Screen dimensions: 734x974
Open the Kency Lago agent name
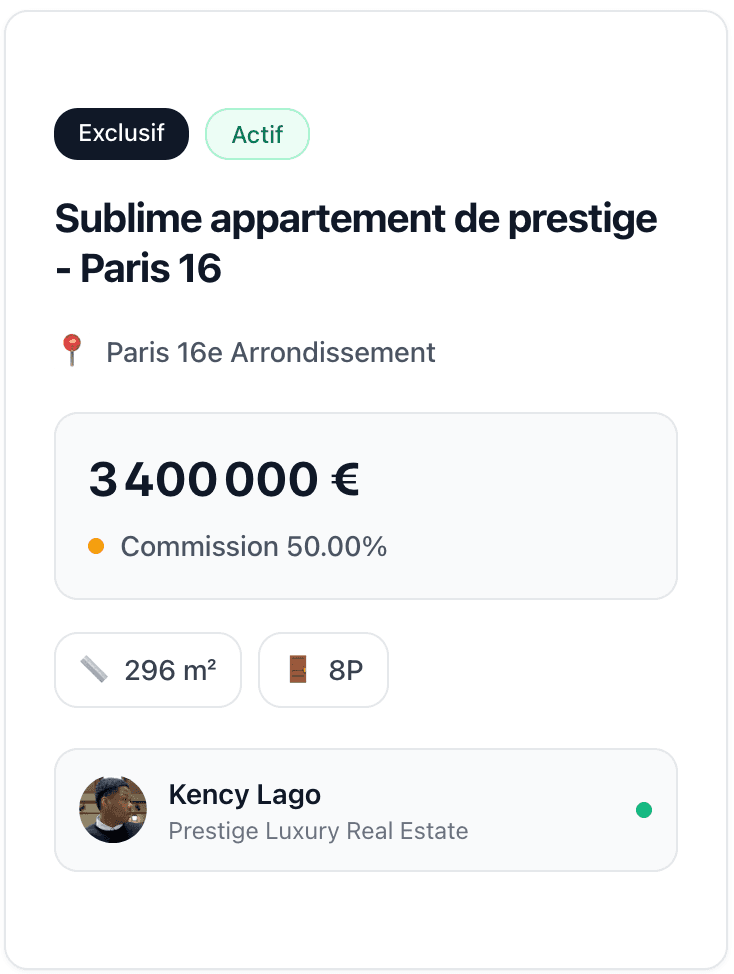245,795
